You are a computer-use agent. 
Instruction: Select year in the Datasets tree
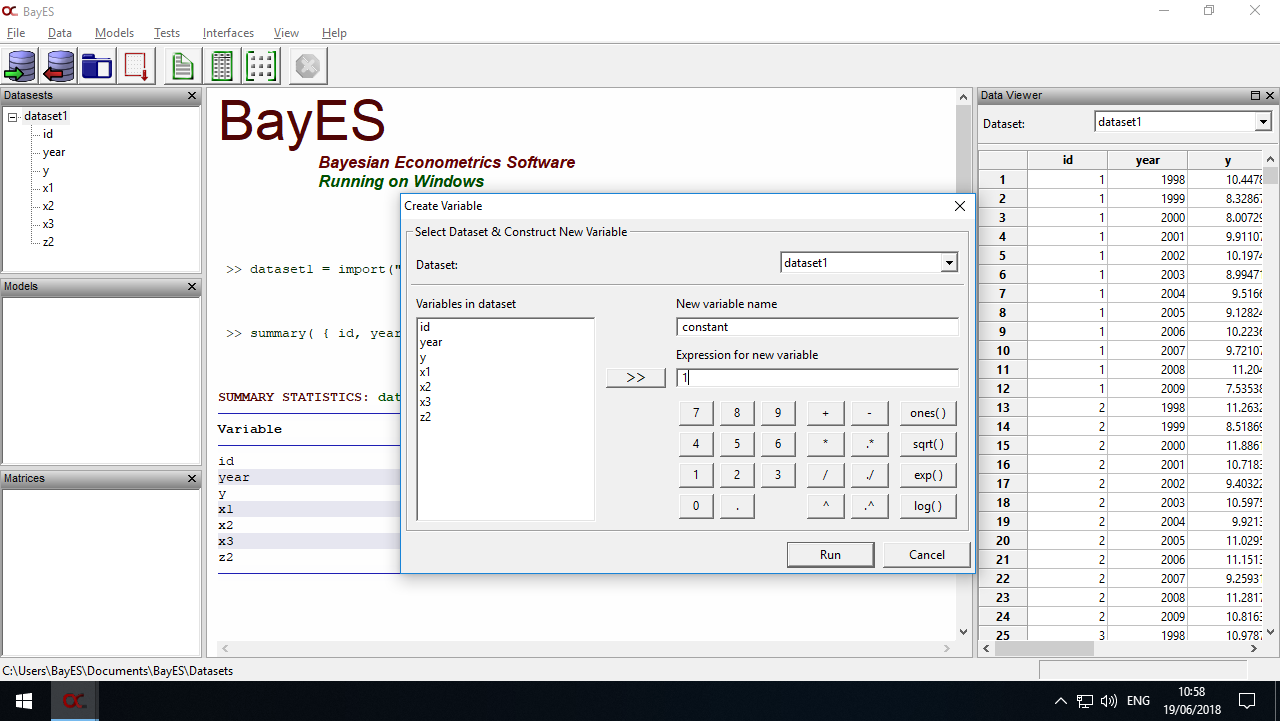click(54, 152)
